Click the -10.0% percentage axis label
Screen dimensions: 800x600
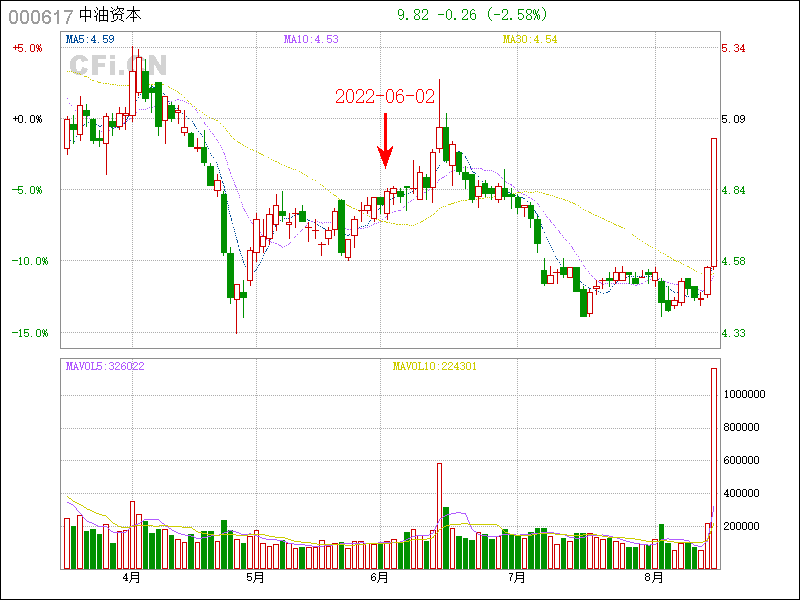30,261
